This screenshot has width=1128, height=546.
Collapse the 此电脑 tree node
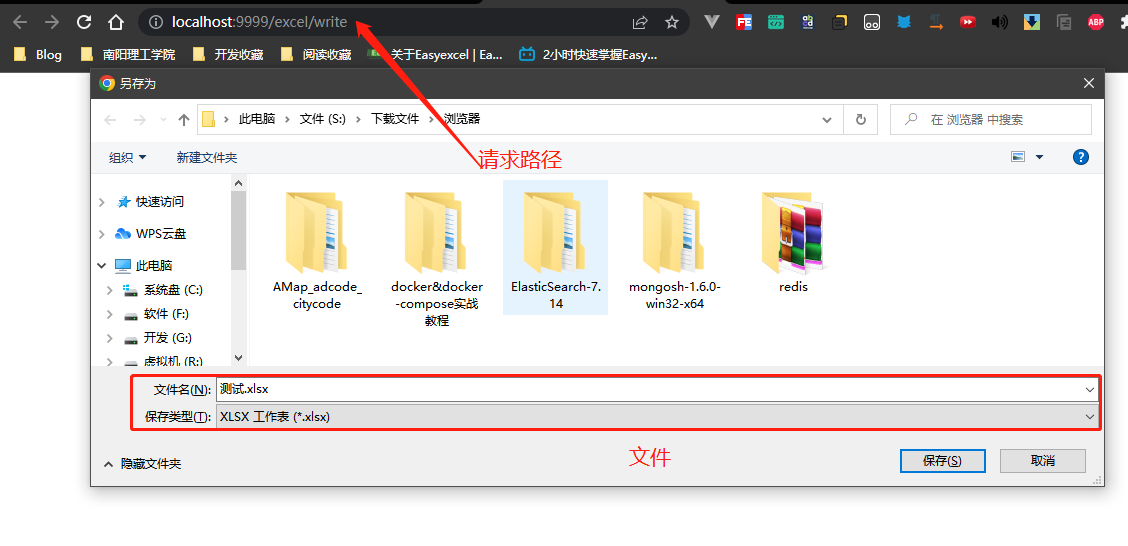pyautogui.click(x=102, y=266)
